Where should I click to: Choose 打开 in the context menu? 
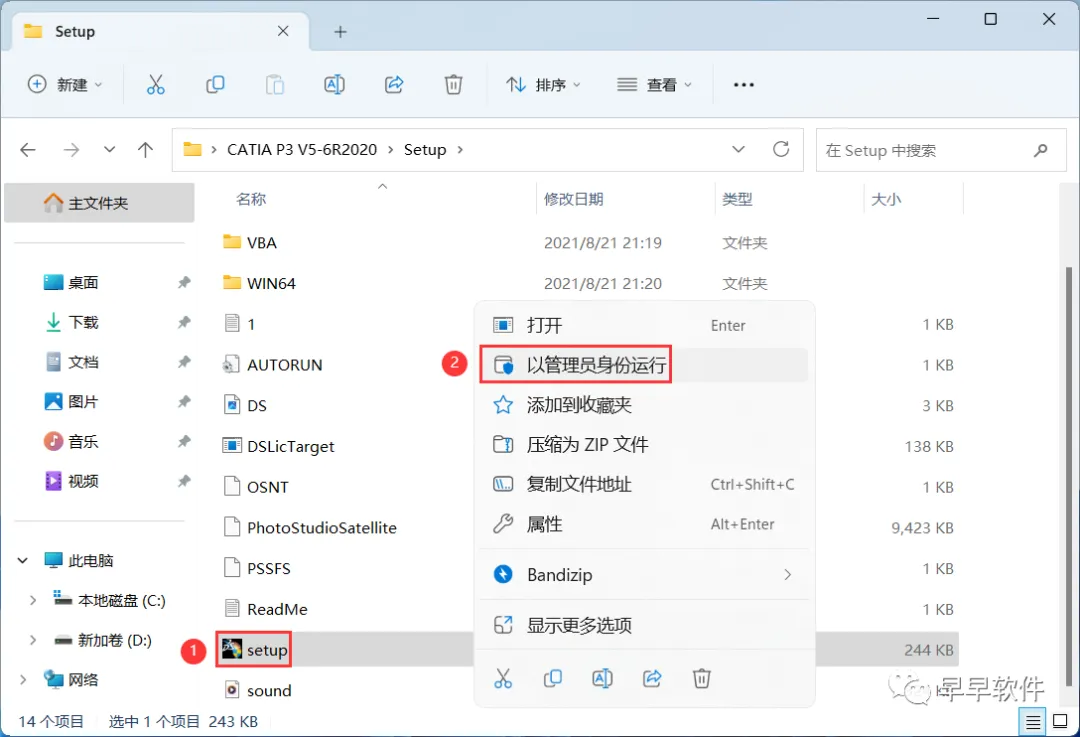pos(644,325)
